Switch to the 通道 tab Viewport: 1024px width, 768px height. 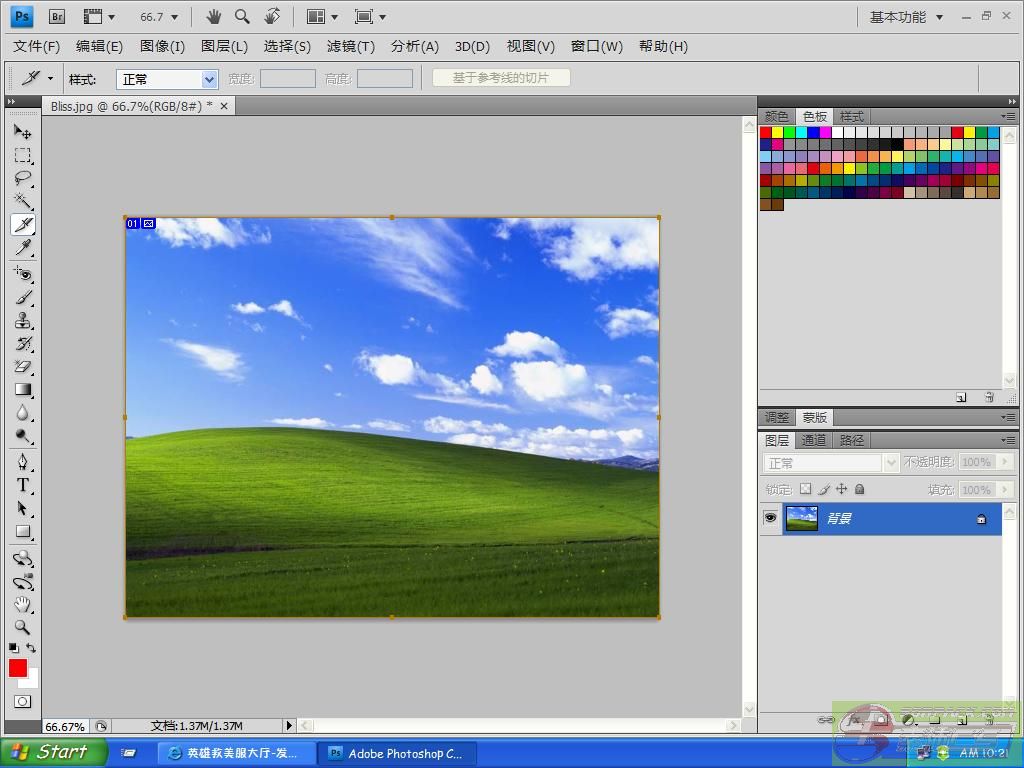[x=814, y=440]
